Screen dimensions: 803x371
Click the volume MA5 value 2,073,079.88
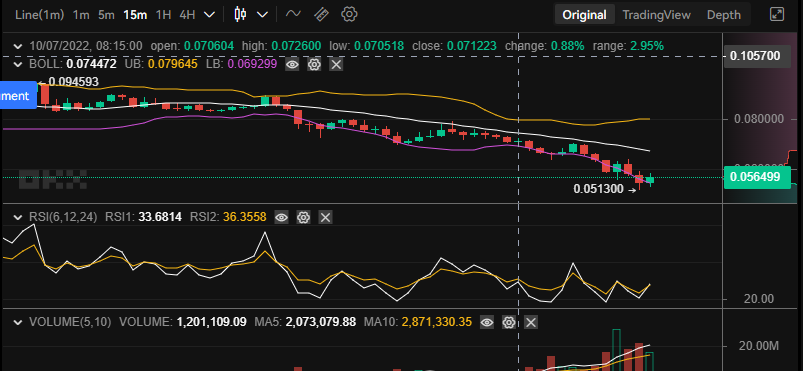(321, 322)
